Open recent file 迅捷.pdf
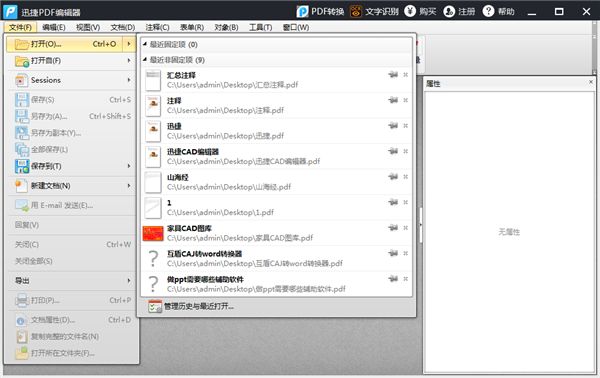The width and height of the screenshot is (600, 378). tap(277, 131)
